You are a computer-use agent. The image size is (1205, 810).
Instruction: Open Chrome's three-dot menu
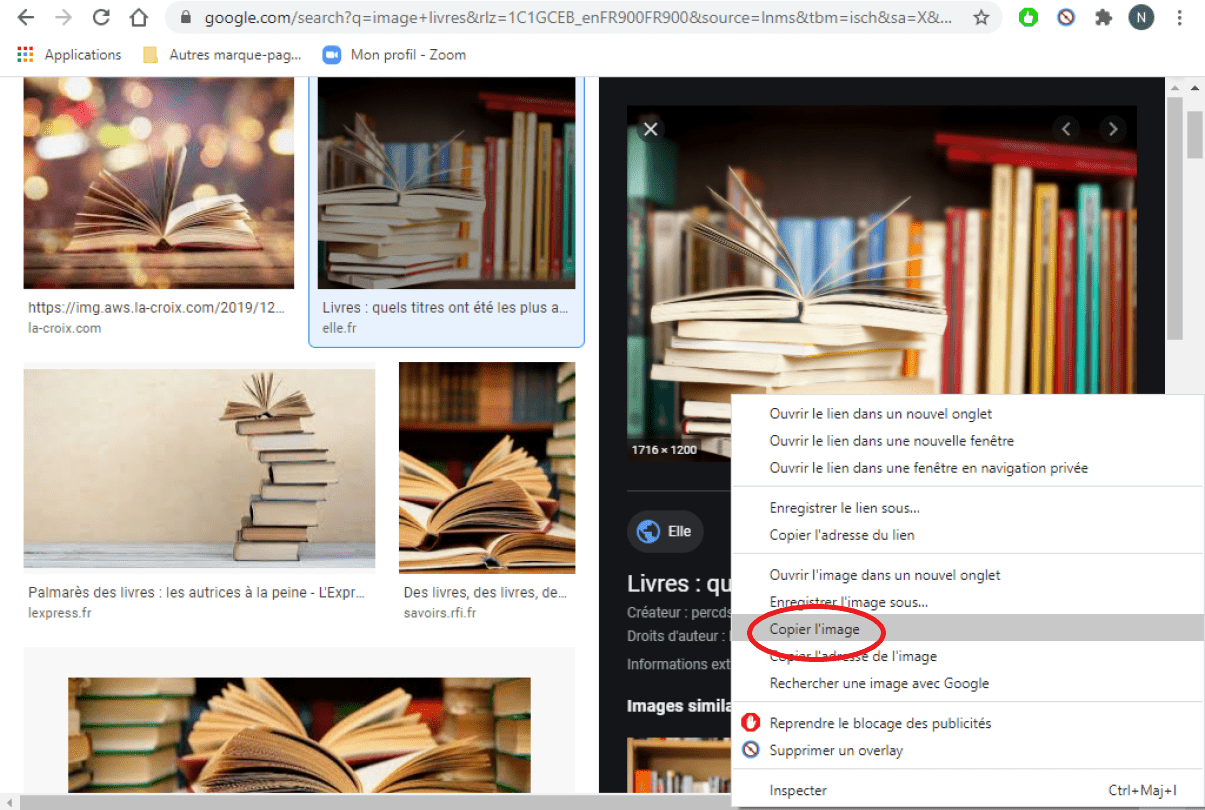click(1181, 17)
